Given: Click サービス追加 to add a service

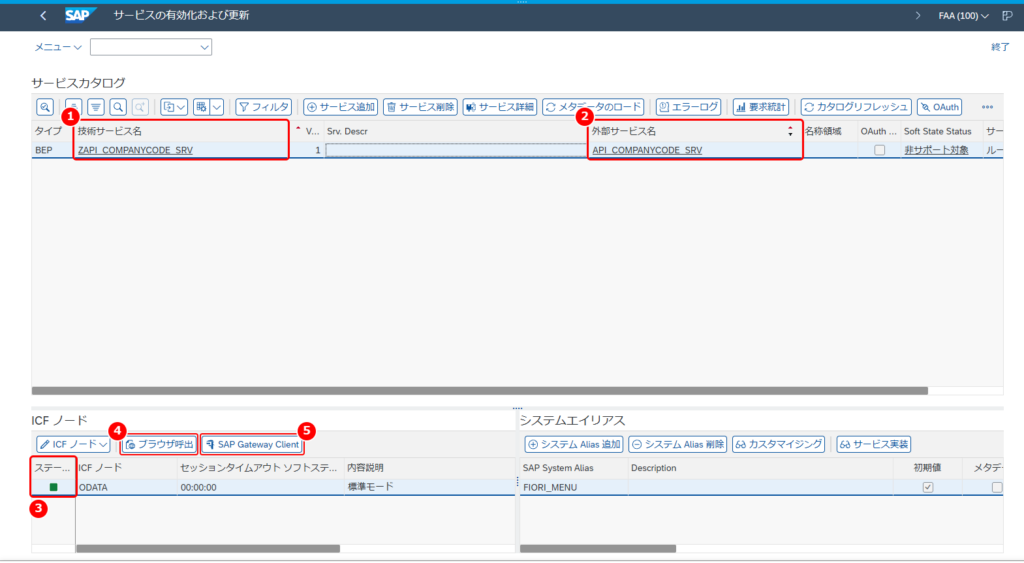Looking at the screenshot, I should pos(341,107).
